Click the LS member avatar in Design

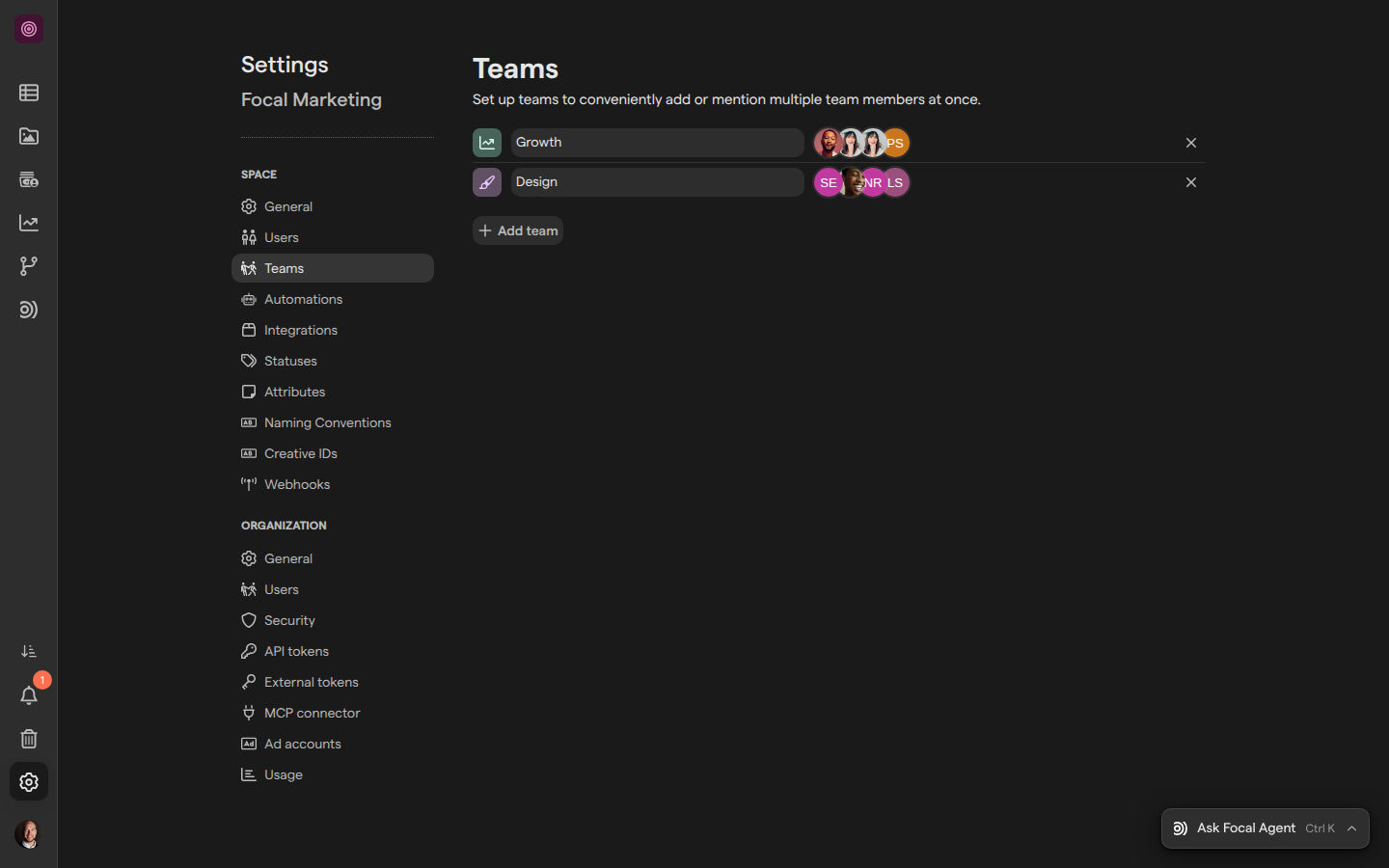click(x=896, y=182)
